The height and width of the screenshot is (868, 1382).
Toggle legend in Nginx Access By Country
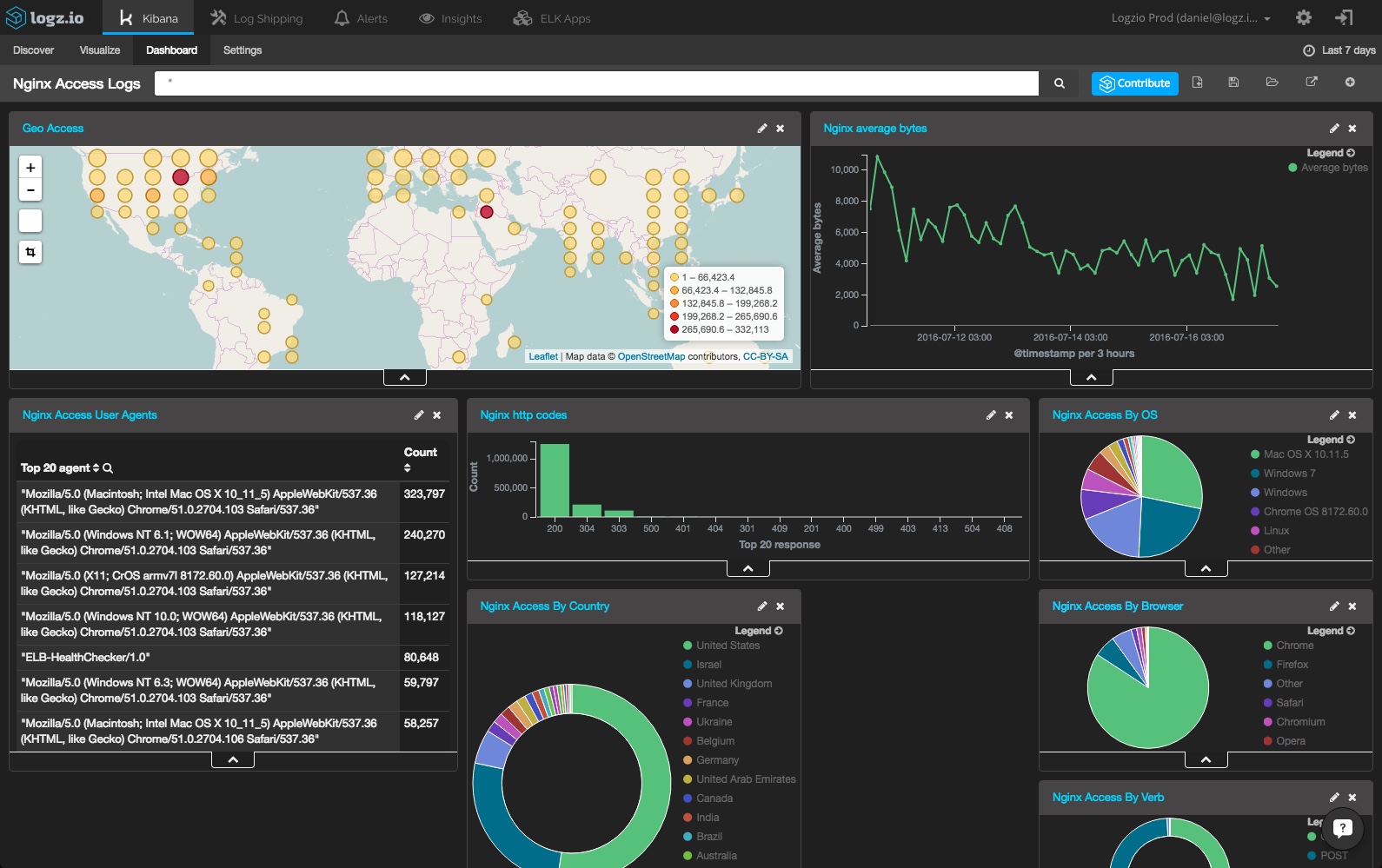759,631
